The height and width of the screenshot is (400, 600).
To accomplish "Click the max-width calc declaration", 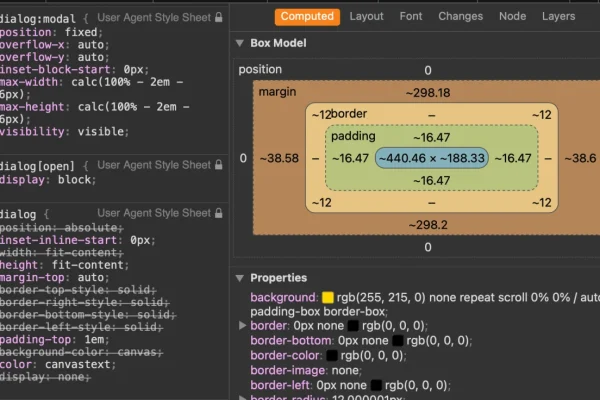I will 92,88.
